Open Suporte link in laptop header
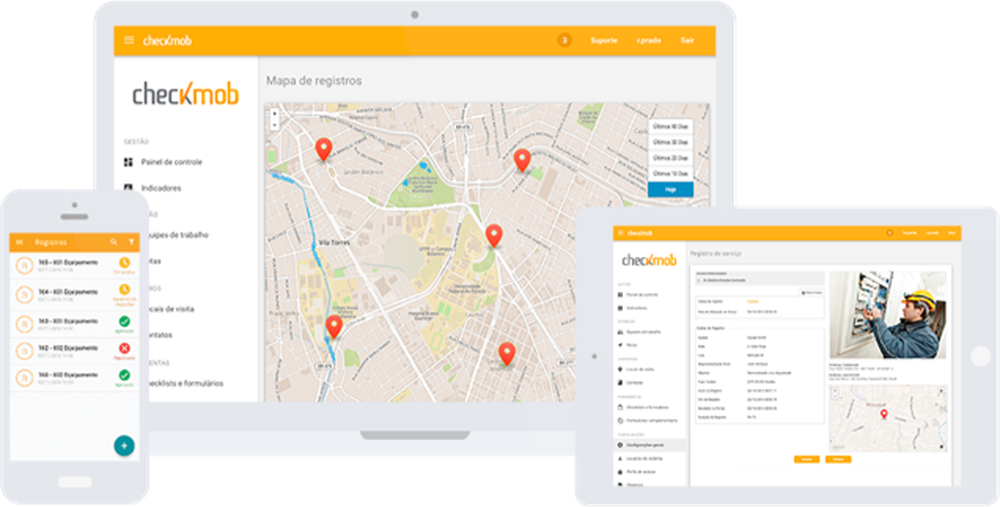The height and width of the screenshot is (507, 1000). 603,40
